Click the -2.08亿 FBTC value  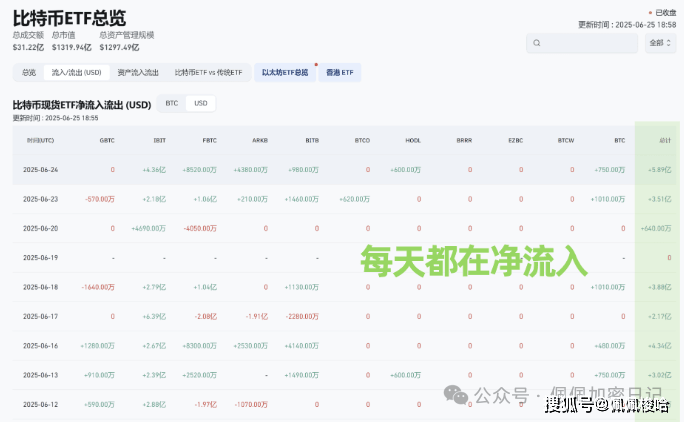tap(205, 316)
